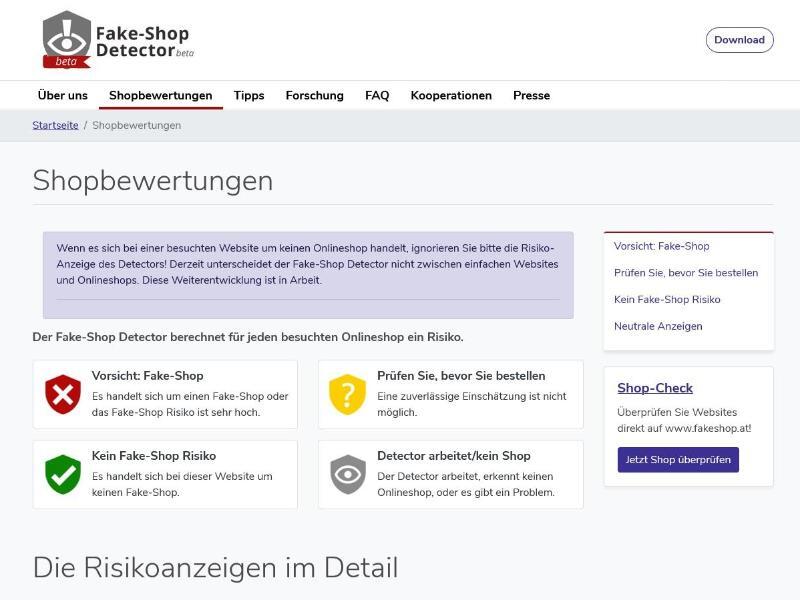Select the Kein Fake-Shop Risiko sidebar entry
Viewport: 800px width, 600px height.
click(x=666, y=299)
